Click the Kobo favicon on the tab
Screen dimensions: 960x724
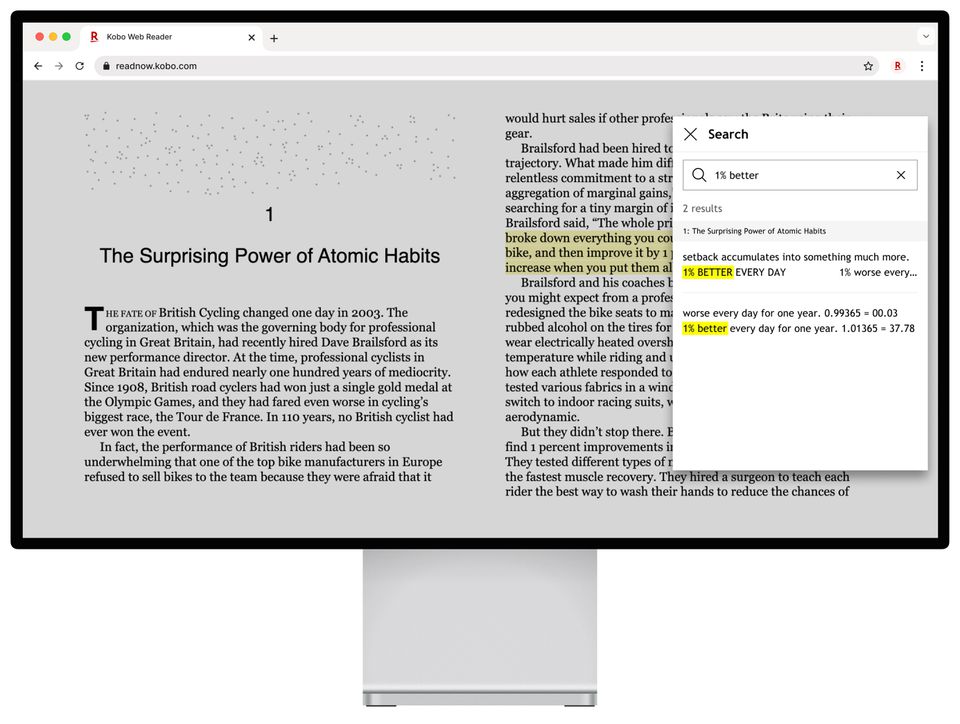94,37
